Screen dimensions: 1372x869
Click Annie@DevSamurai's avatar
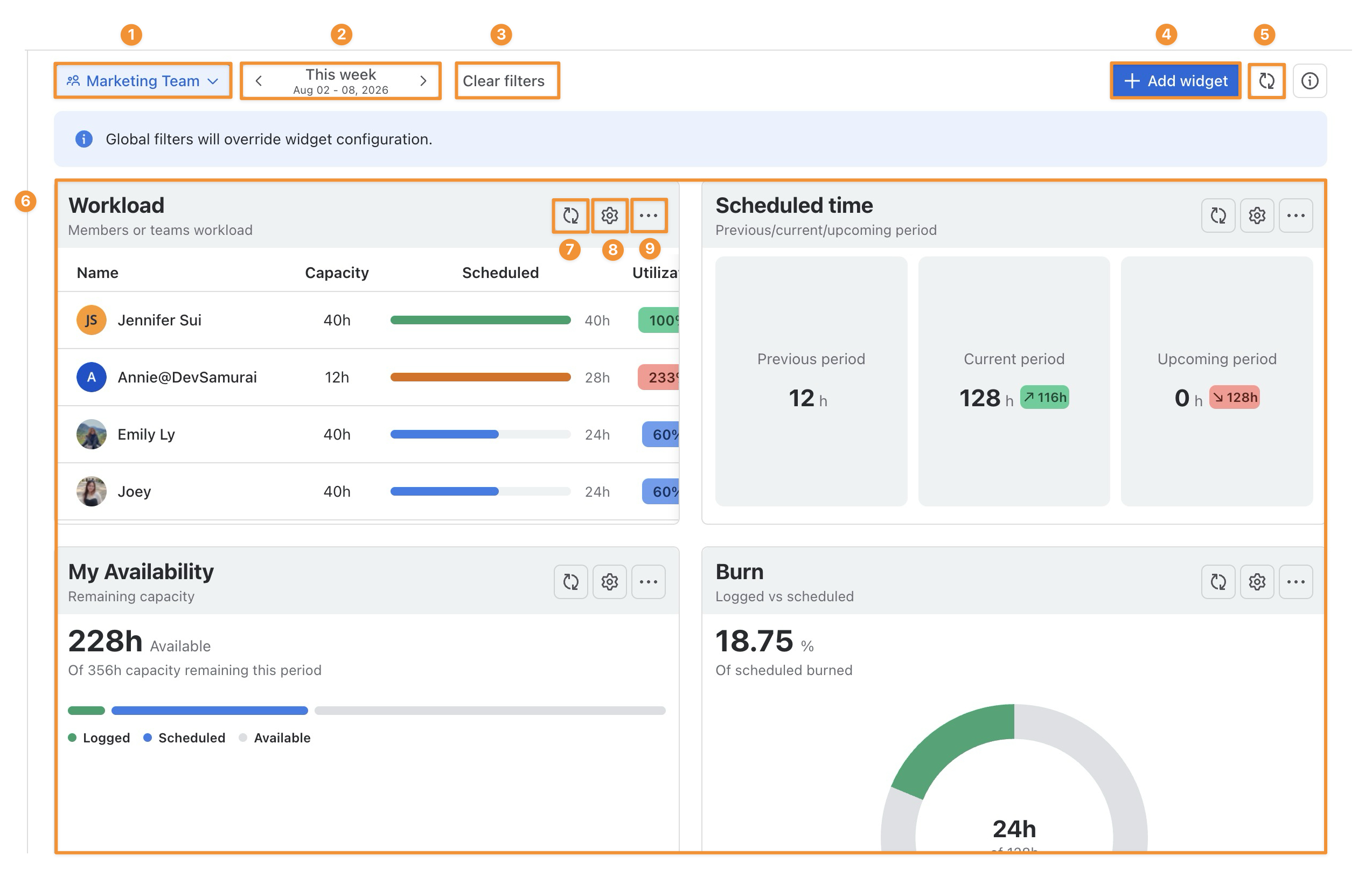point(91,377)
